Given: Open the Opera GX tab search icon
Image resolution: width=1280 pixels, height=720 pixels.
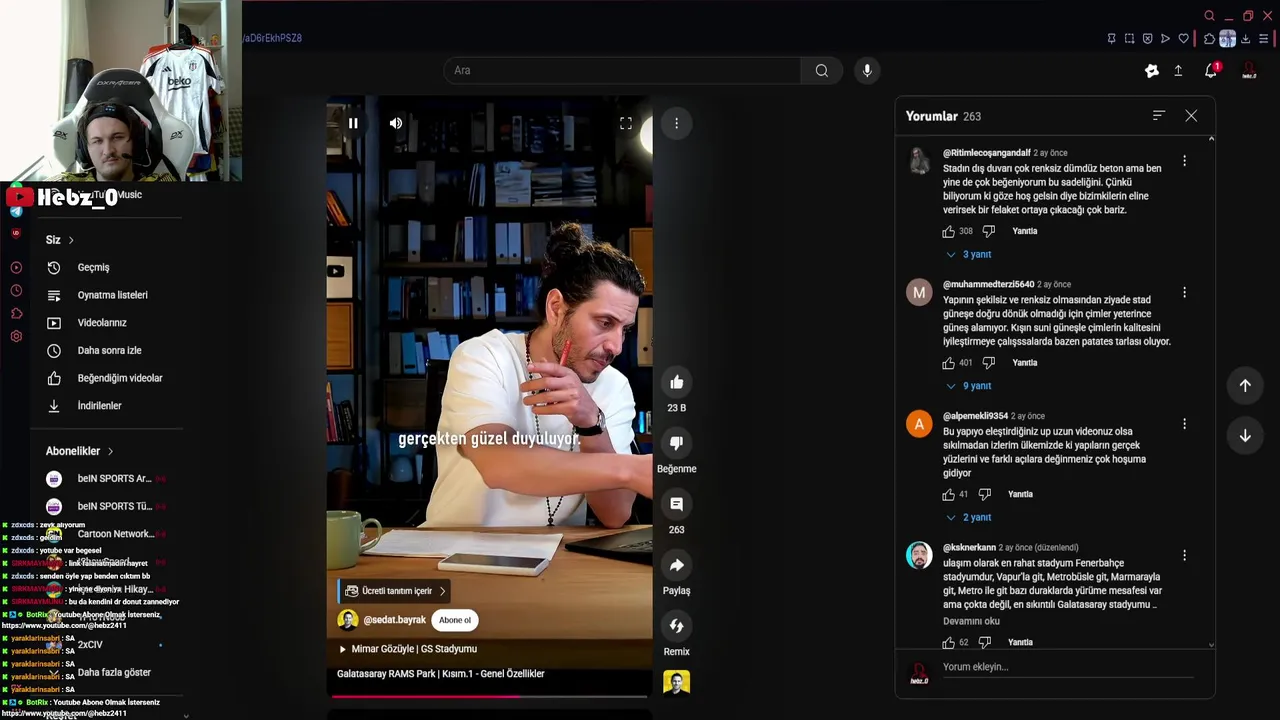Looking at the screenshot, I should coord(1209,16).
